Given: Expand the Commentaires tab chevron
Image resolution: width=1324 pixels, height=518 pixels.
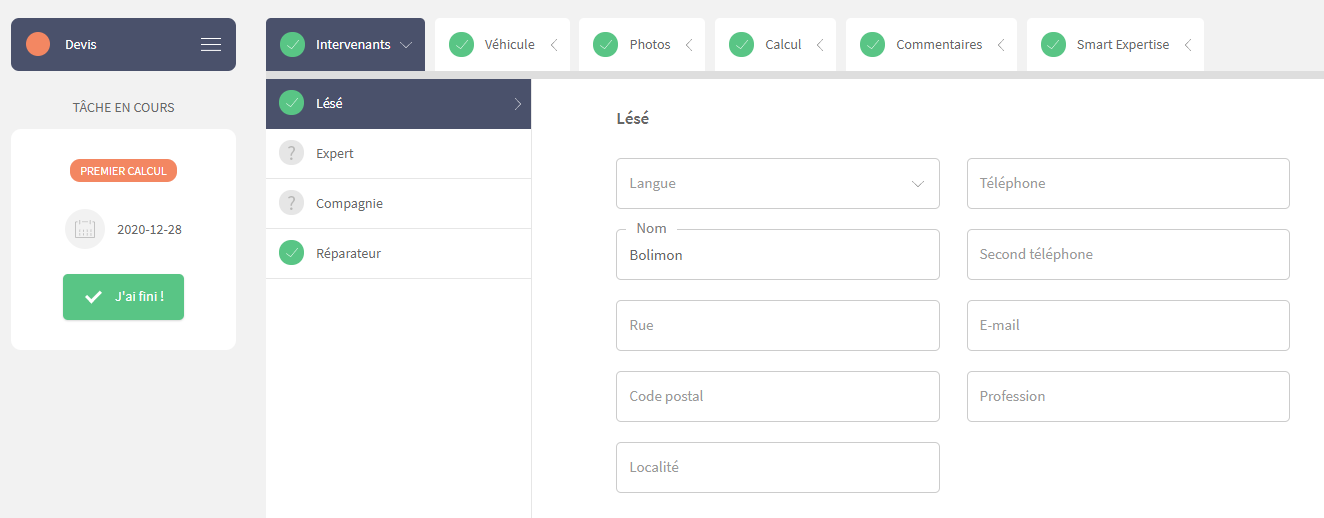Looking at the screenshot, I should click(1002, 44).
